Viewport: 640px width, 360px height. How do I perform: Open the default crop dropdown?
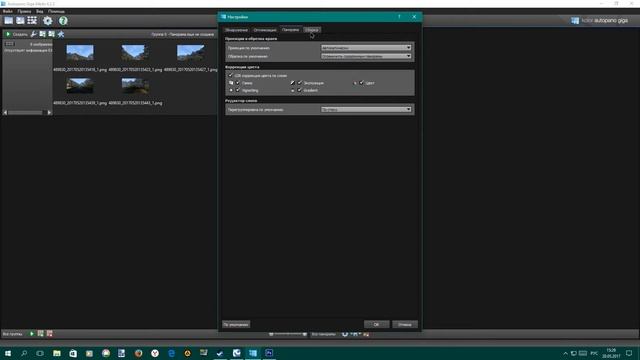(366, 56)
